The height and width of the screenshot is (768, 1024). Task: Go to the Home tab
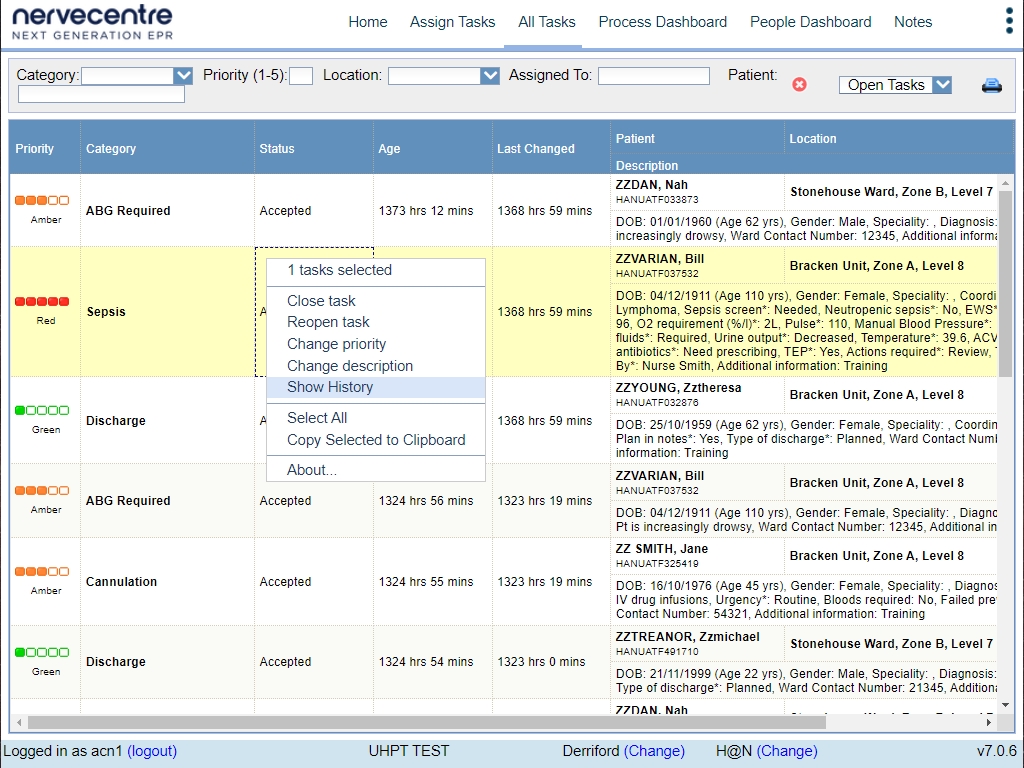[x=368, y=22]
